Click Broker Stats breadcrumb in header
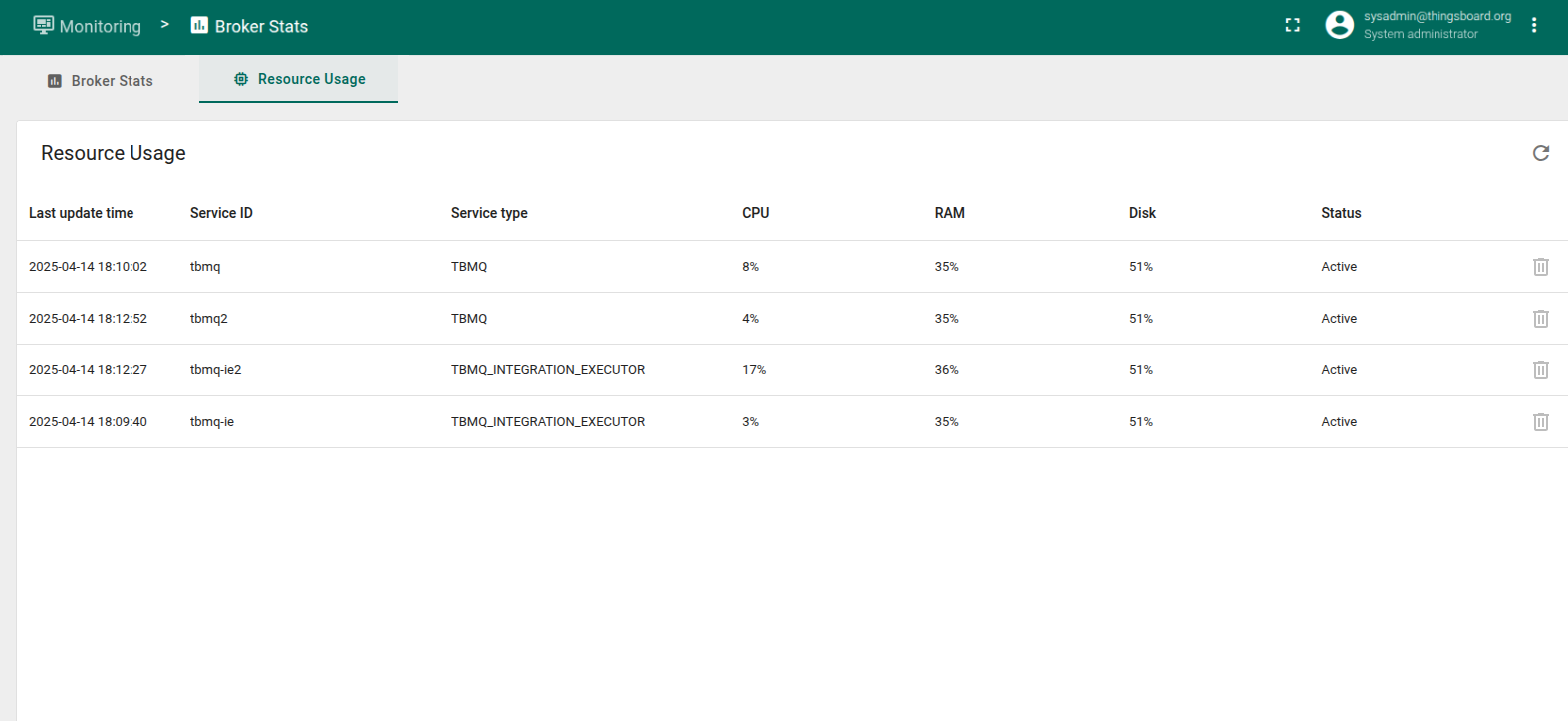Viewport: 1568px width, 721px height. point(249,26)
